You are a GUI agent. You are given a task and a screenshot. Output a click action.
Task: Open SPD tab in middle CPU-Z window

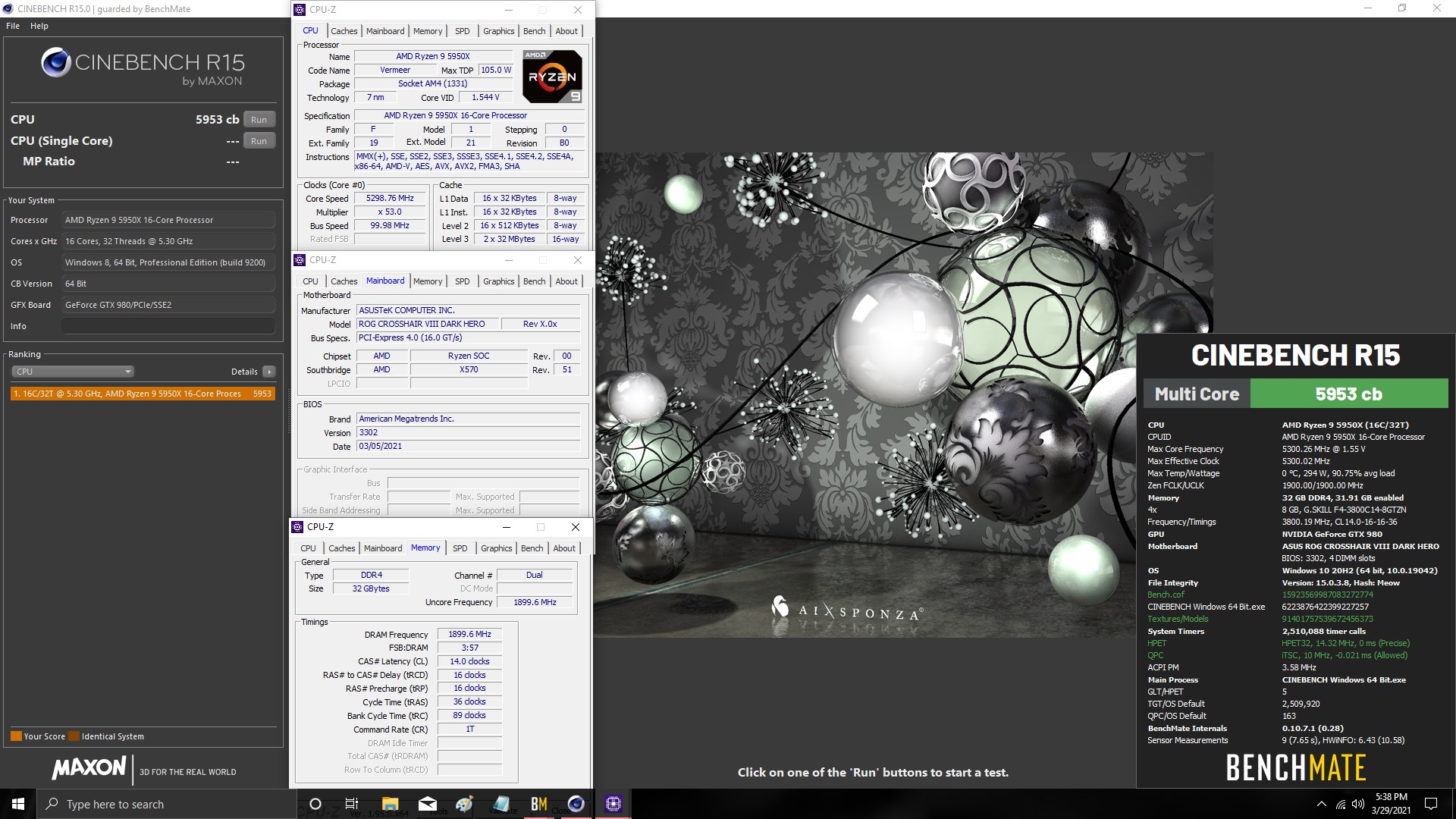[463, 281]
